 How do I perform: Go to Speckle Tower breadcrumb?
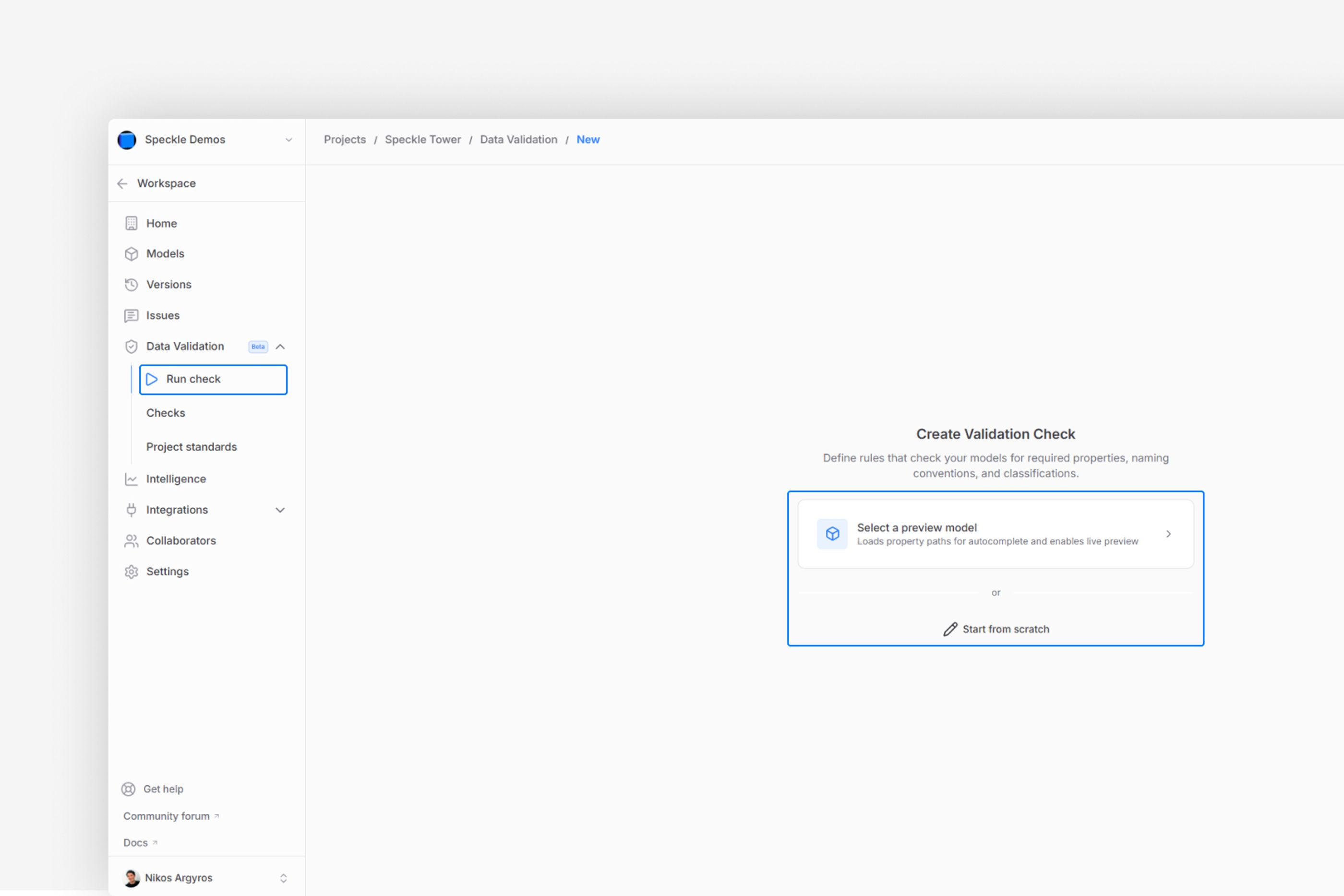tap(423, 140)
